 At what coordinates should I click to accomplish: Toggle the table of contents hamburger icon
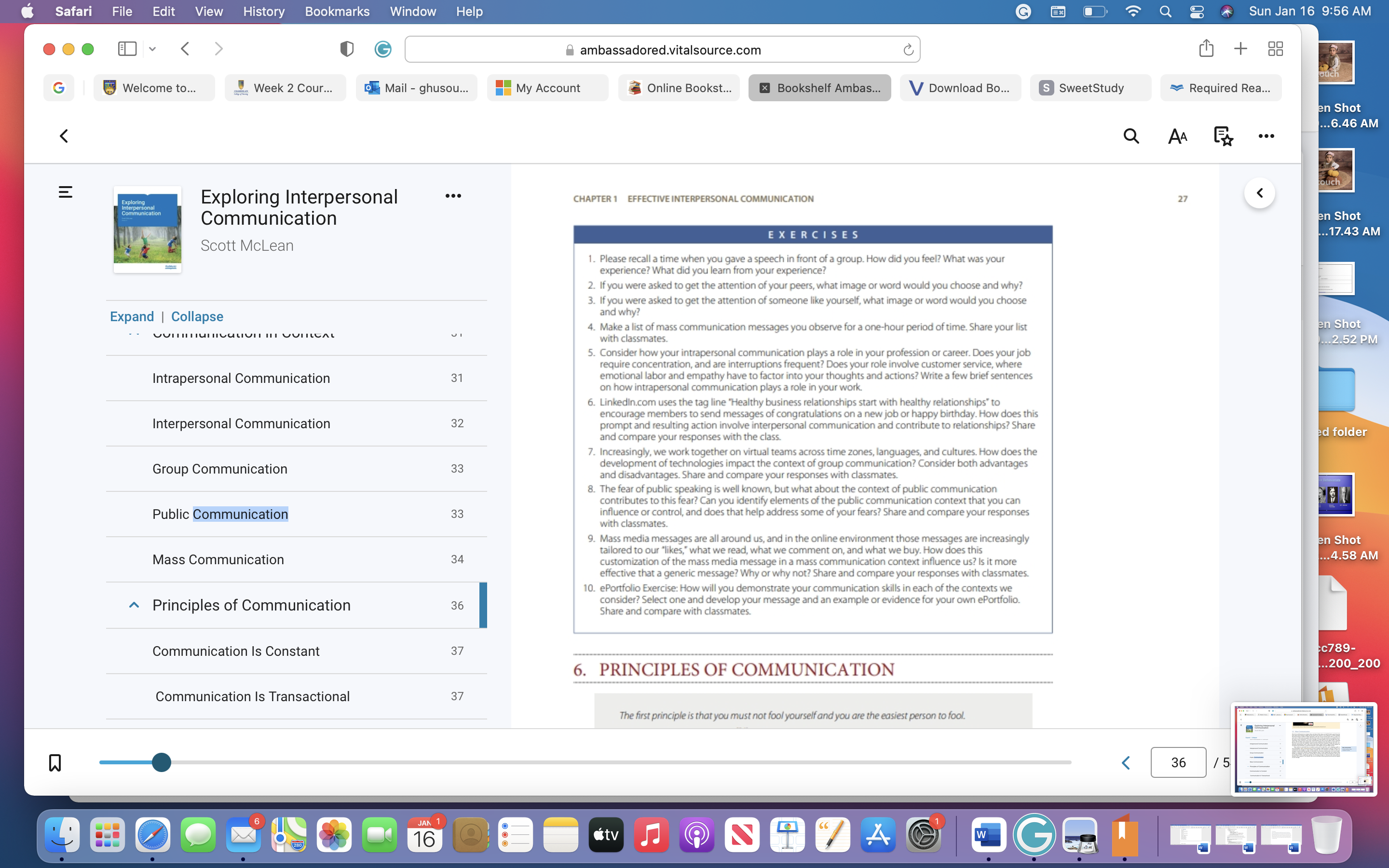coord(66,192)
